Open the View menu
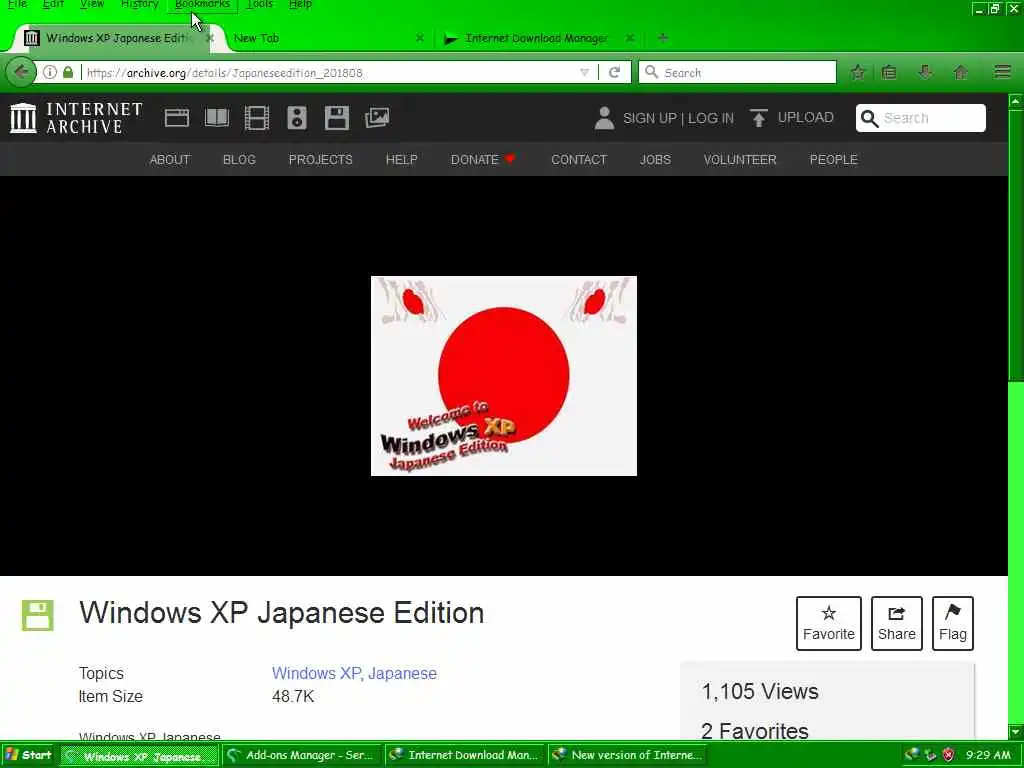Image resolution: width=1024 pixels, height=768 pixels. point(92,4)
